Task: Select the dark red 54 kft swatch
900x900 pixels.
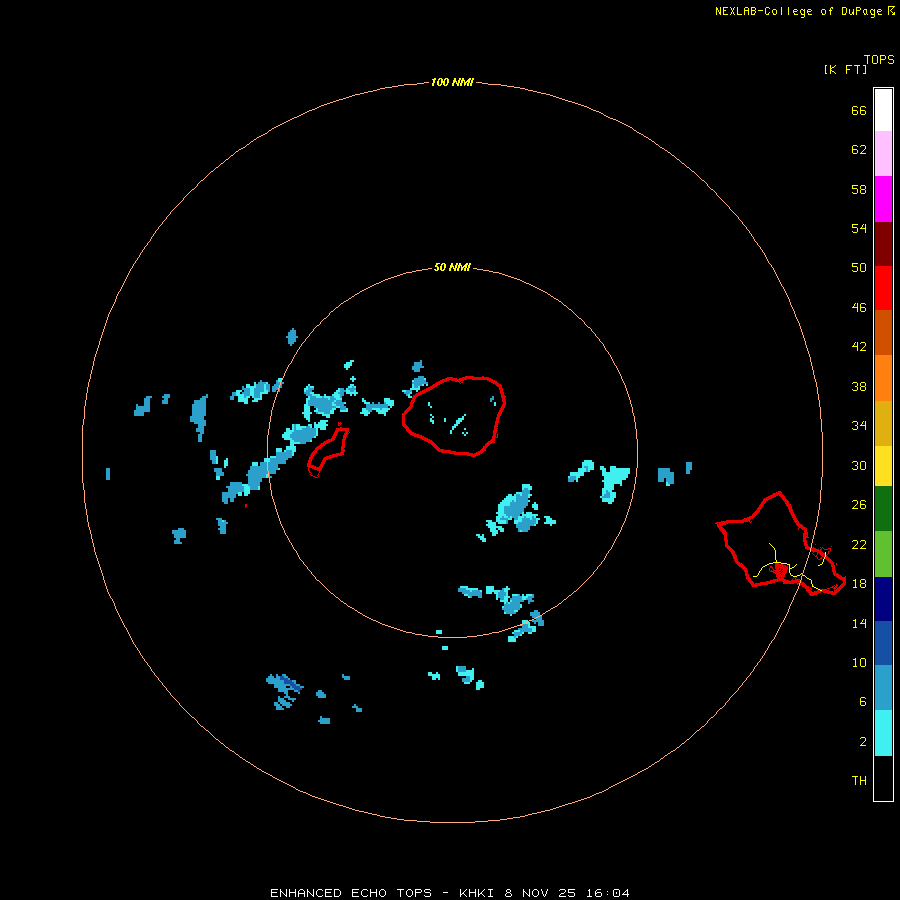Action: point(883,243)
